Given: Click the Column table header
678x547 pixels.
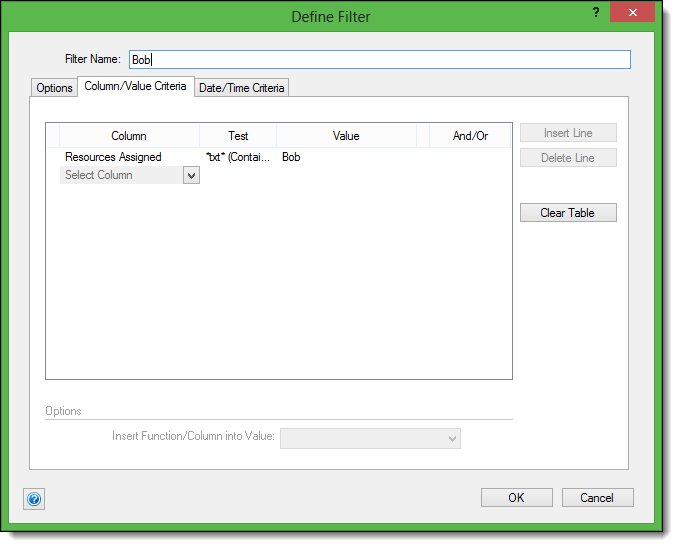Looking at the screenshot, I should [129, 136].
